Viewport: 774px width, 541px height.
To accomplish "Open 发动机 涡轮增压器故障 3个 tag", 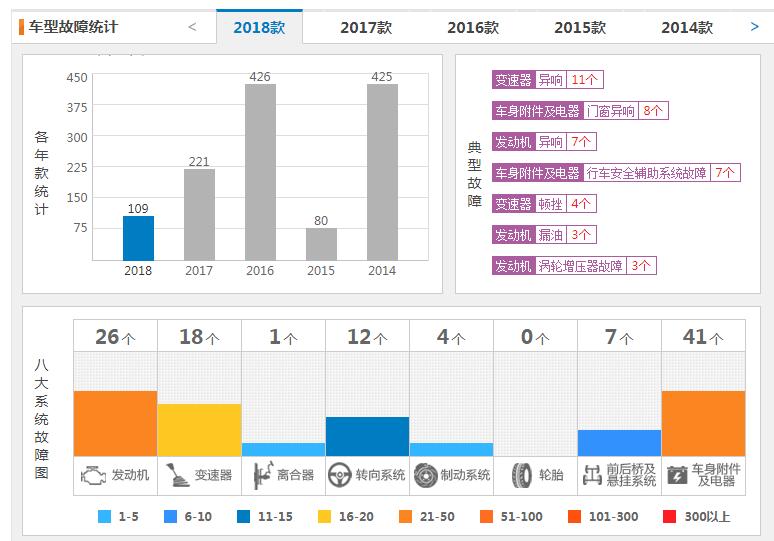I will (574, 266).
